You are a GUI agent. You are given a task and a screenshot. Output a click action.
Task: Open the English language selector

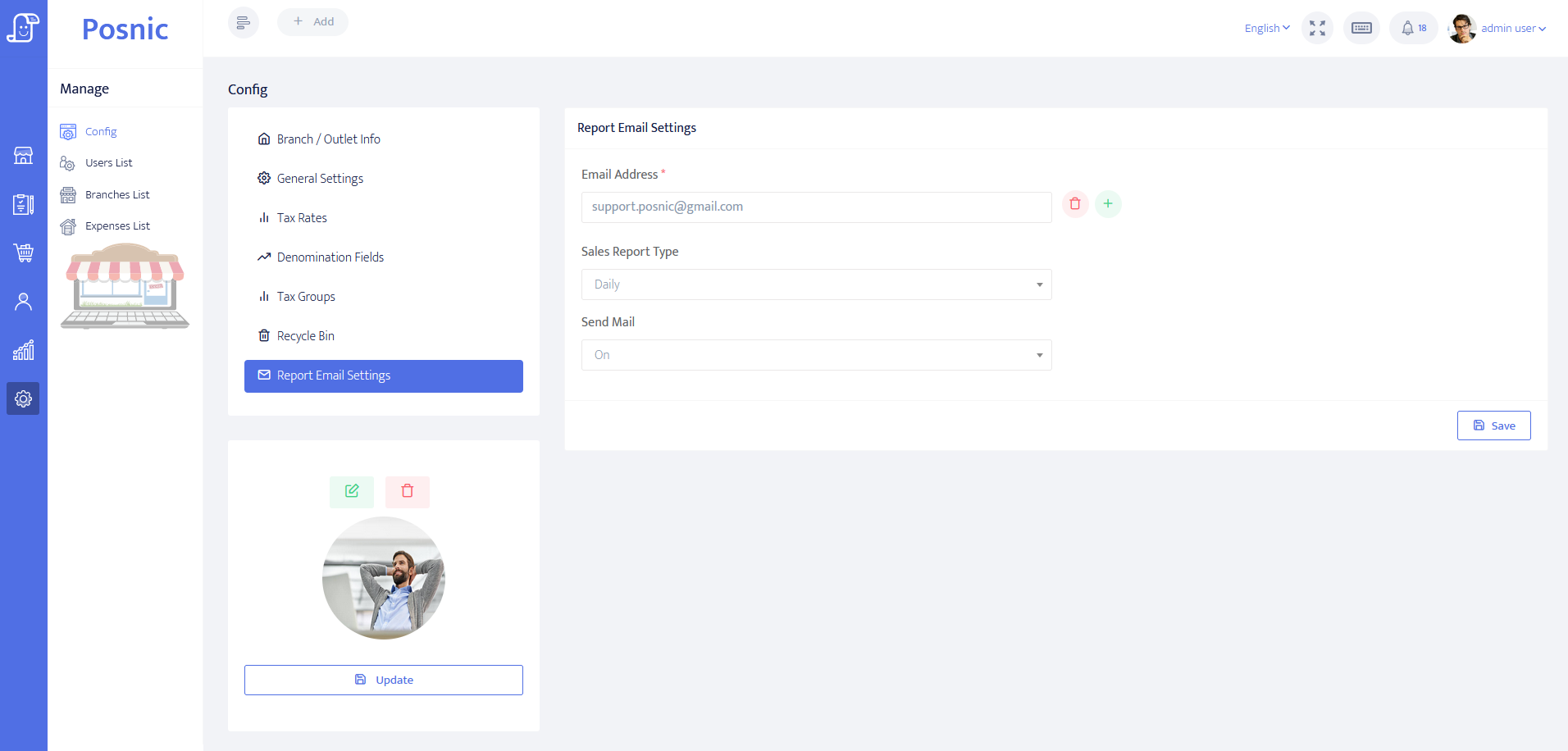click(x=1267, y=28)
